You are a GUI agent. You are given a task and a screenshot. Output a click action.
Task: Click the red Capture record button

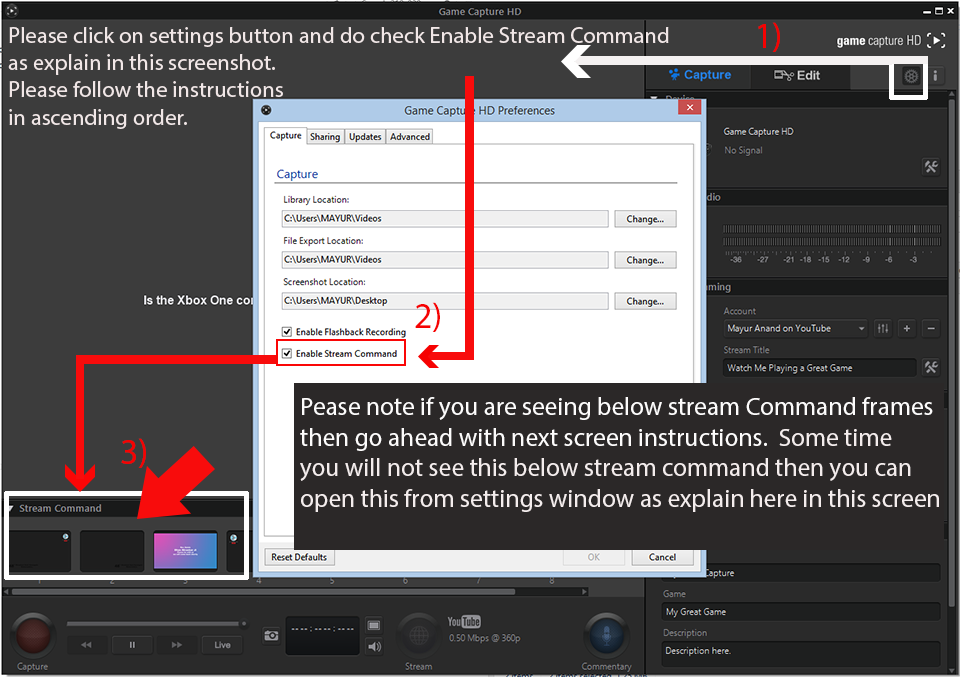point(32,635)
